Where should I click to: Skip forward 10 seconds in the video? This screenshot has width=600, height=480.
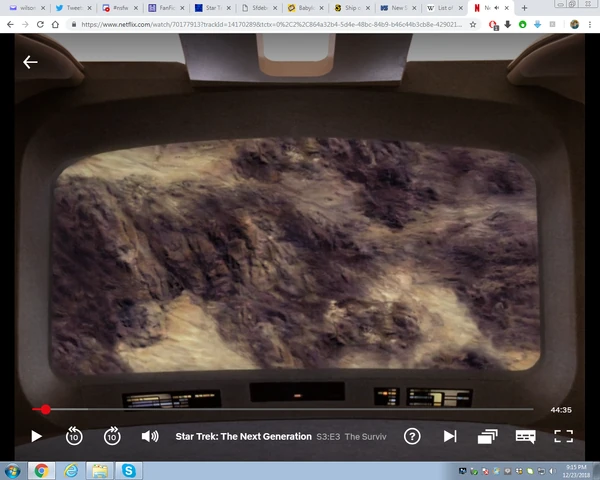112,436
